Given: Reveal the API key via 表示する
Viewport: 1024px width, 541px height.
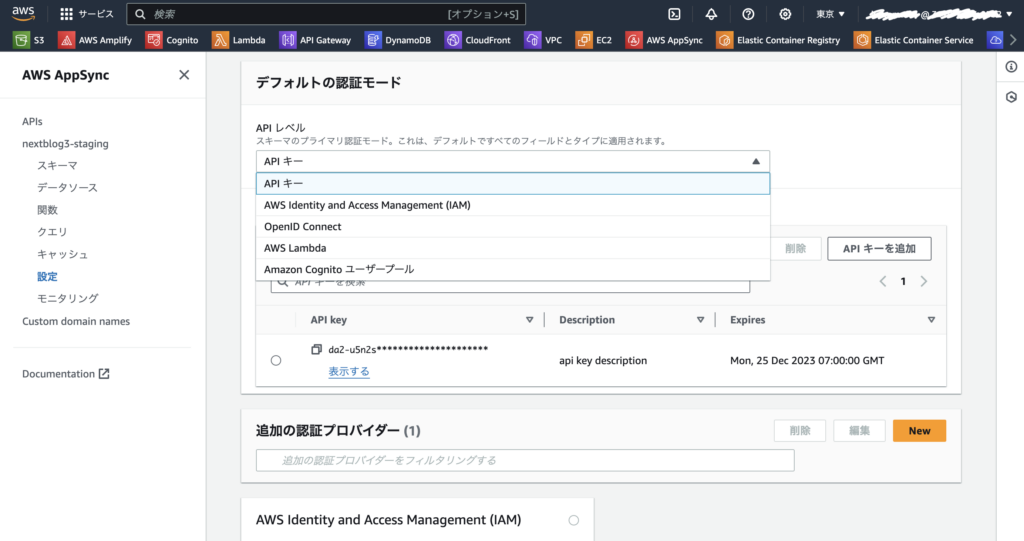Looking at the screenshot, I should (349, 372).
